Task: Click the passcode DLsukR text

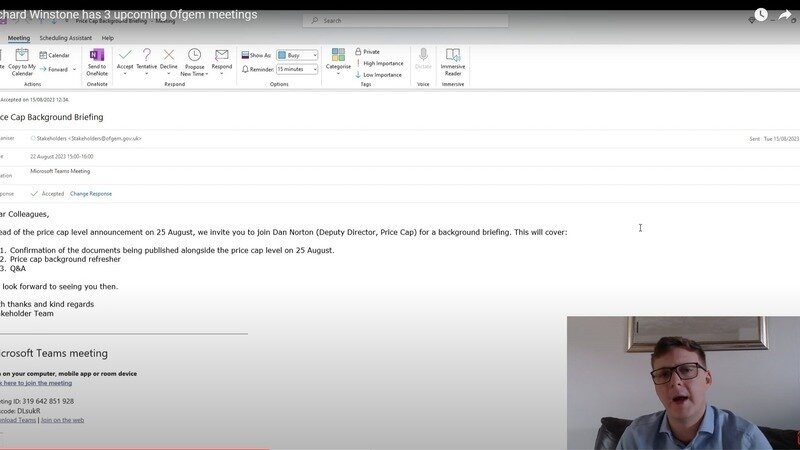Action: (x=20, y=411)
